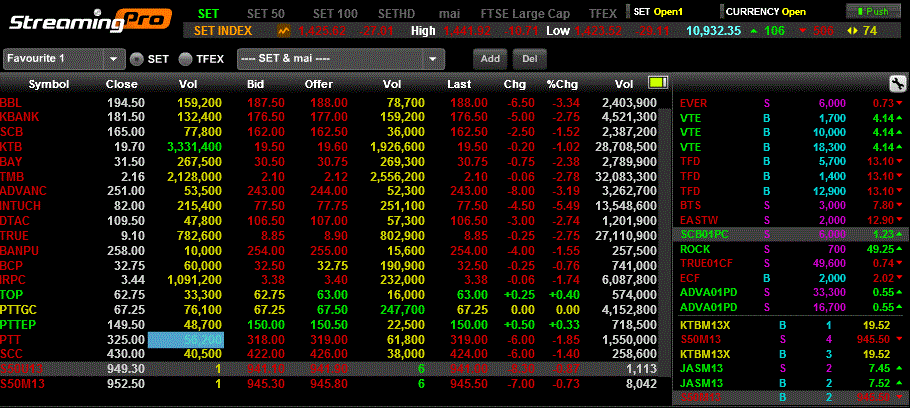910x408 pixels.
Task: Select the PTTEP symbol
Action: pyautogui.click(x=19, y=324)
